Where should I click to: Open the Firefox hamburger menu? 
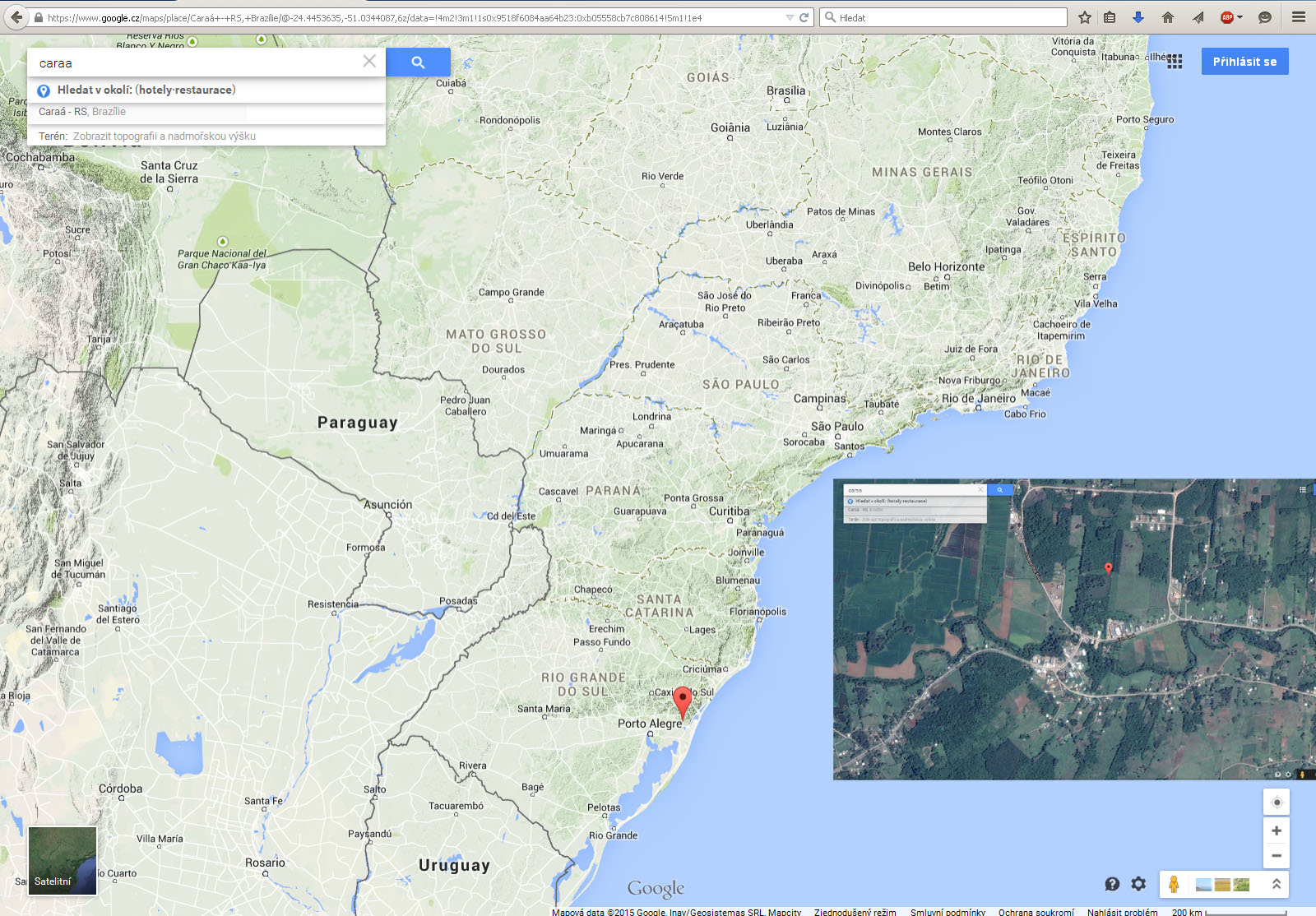[x=1299, y=17]
